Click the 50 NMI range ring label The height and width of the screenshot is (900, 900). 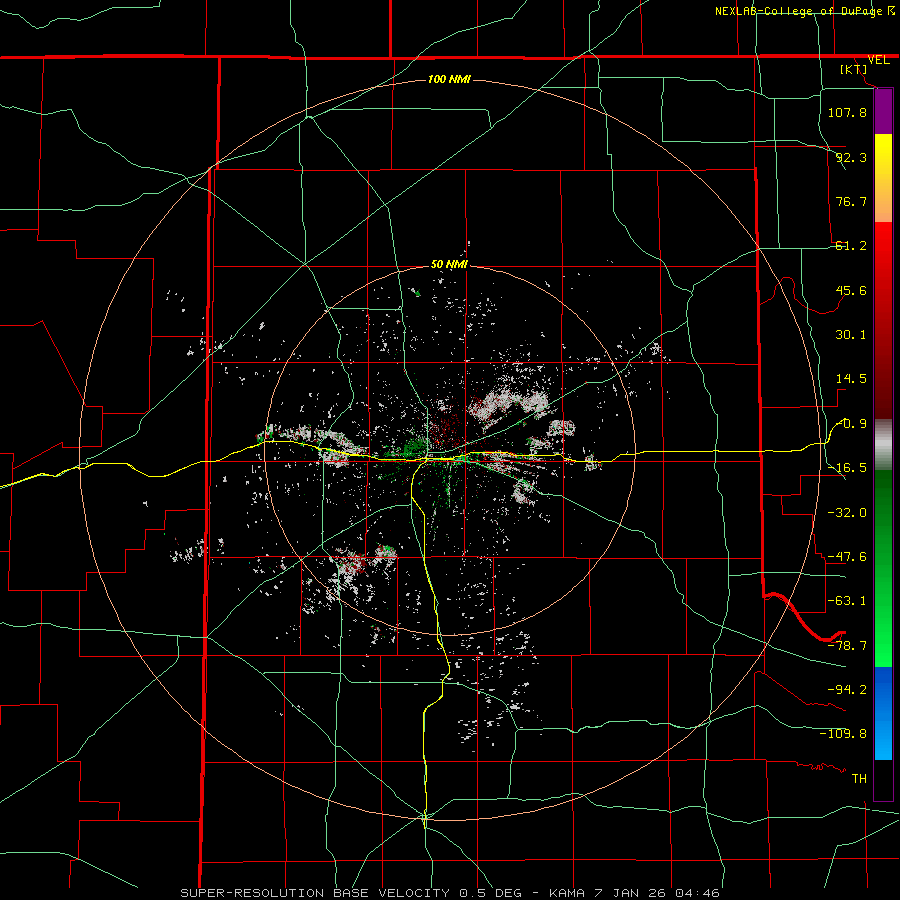pyautogui.click(x=449, y=265)
